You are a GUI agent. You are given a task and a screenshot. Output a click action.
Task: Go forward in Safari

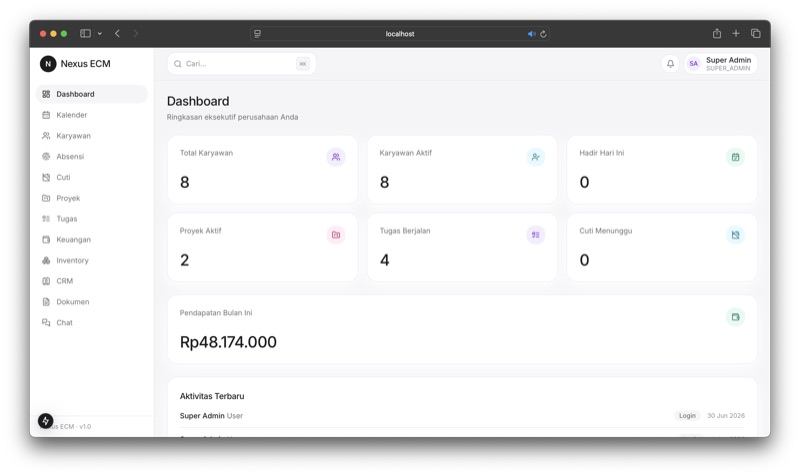(136, 34)
